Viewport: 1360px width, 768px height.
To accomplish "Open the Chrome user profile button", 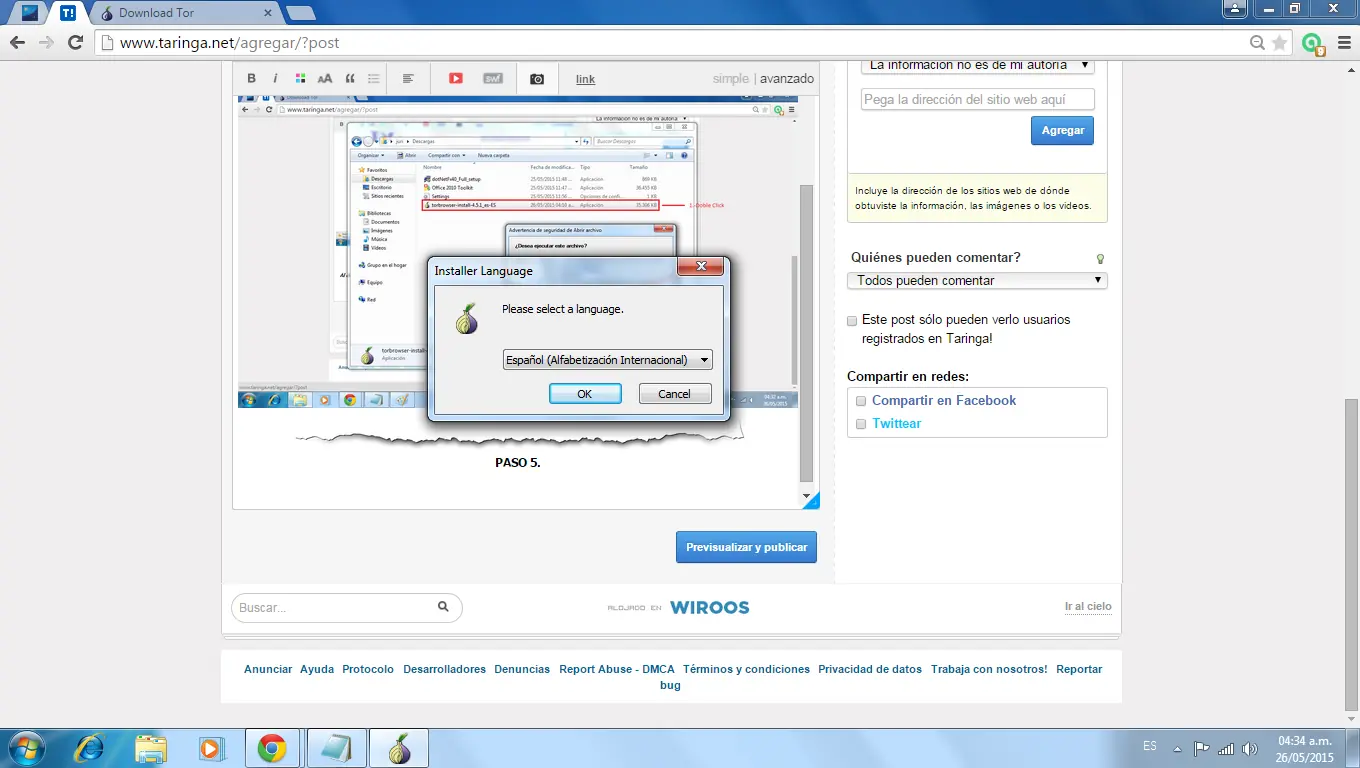I will 1235,8.
